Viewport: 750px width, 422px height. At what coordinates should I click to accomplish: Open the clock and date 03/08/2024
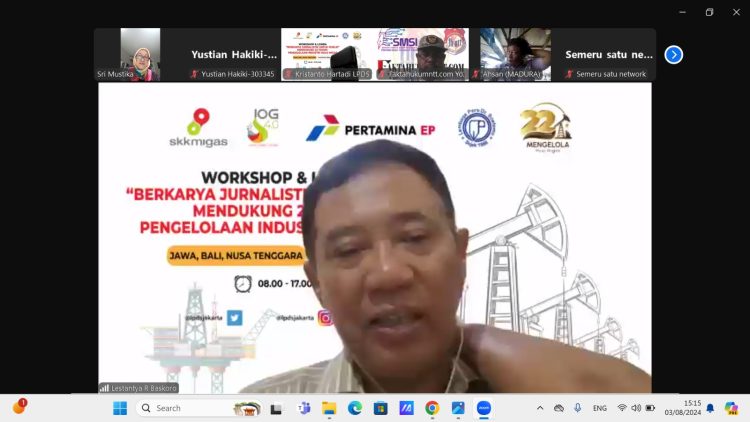pyautogui.click(x=683, y=408)
